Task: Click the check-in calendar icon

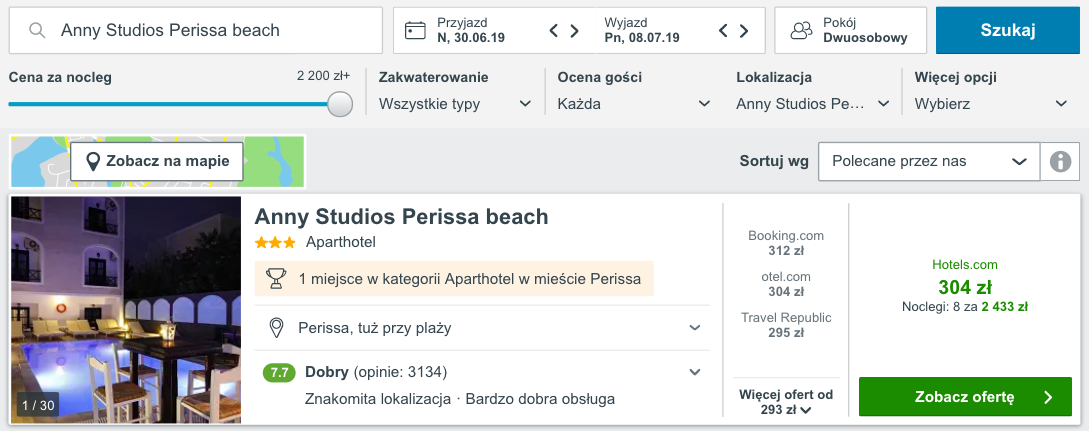Action: point(415,31)
